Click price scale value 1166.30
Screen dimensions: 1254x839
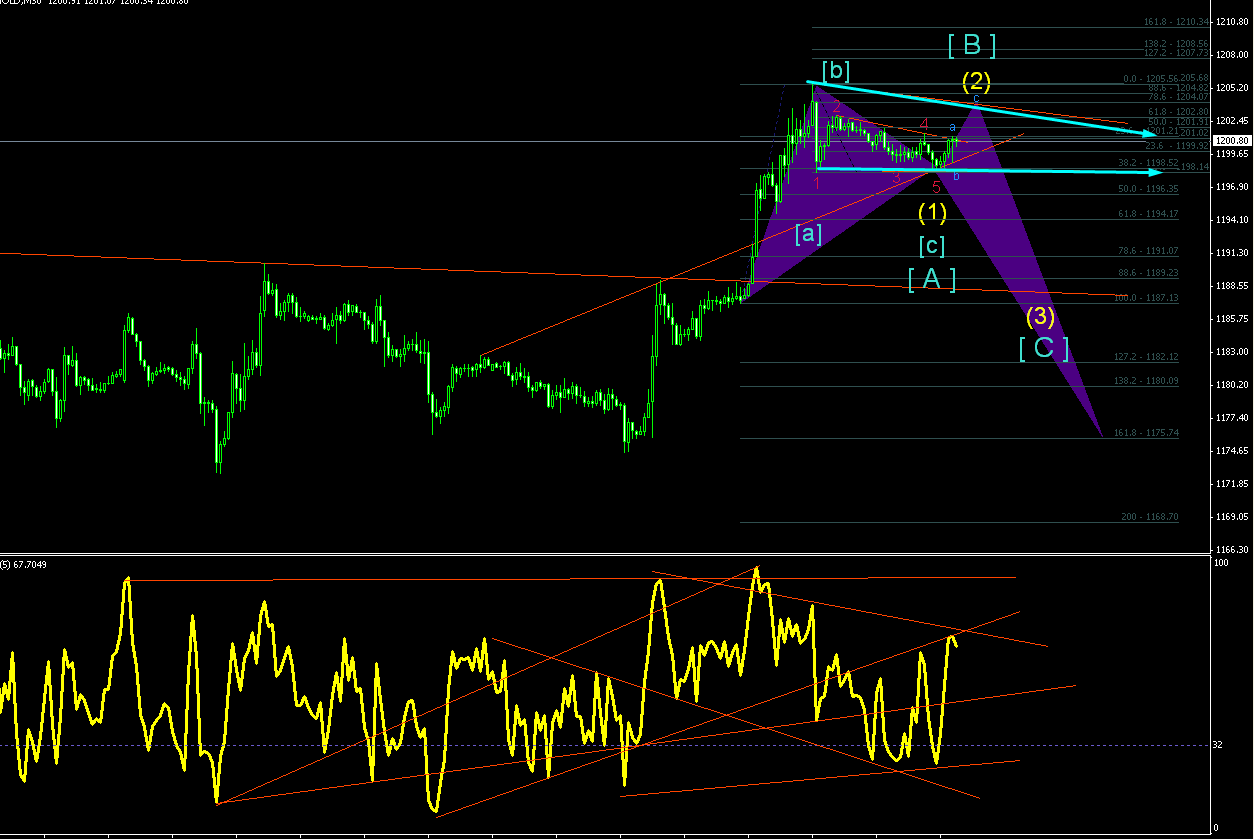point(1234,549)
